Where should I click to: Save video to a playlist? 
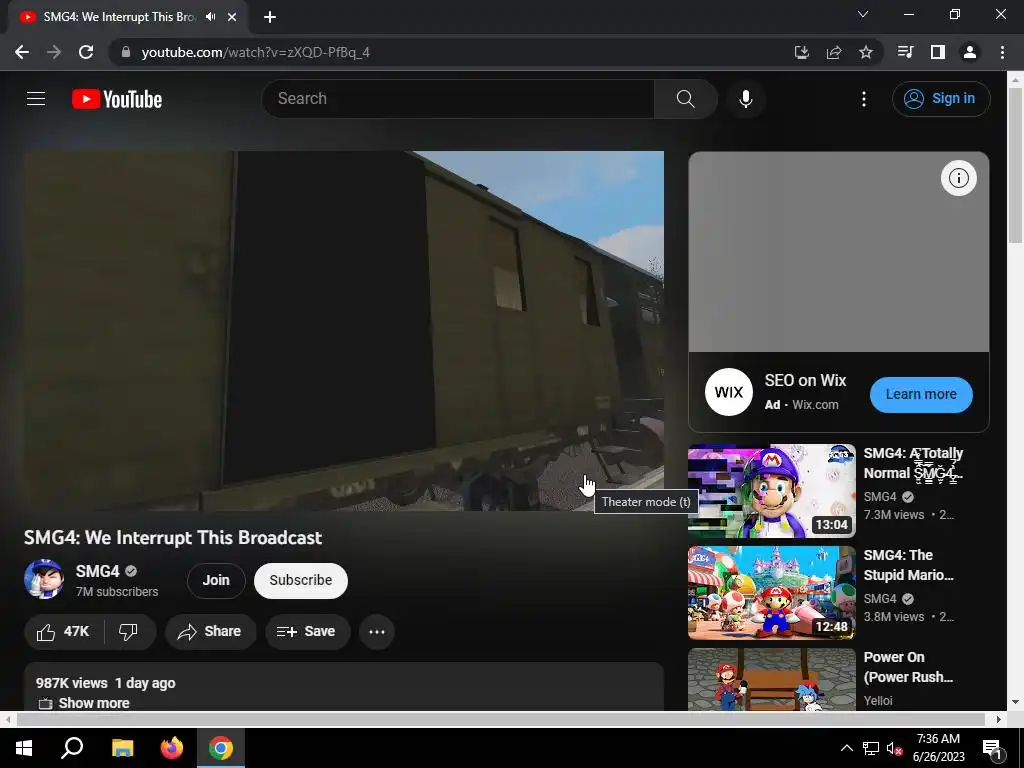click(307, 632)
